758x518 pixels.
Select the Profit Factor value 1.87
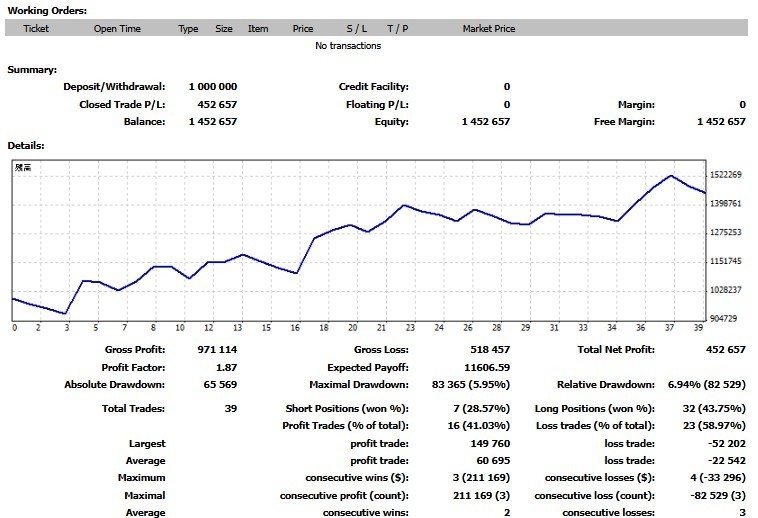coord(227,367)
